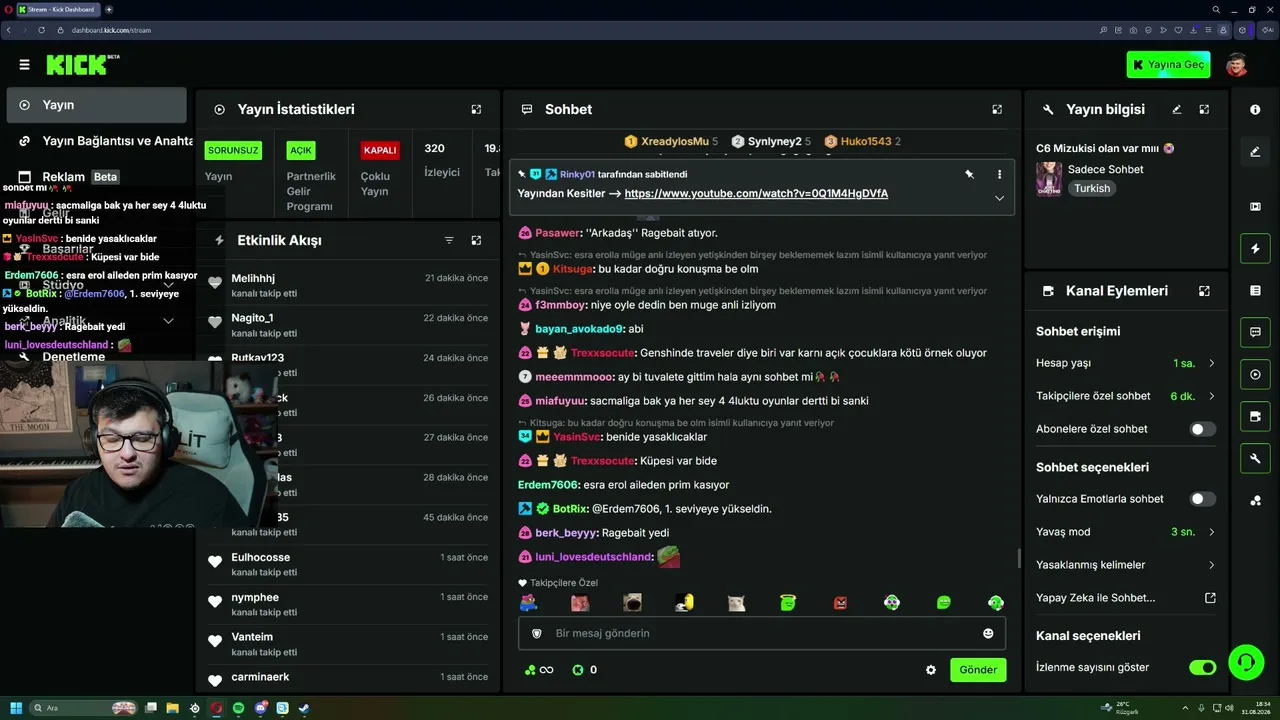Click username berk_beyyy in chat
1280x720 pixels.
[x=566, y=533]
